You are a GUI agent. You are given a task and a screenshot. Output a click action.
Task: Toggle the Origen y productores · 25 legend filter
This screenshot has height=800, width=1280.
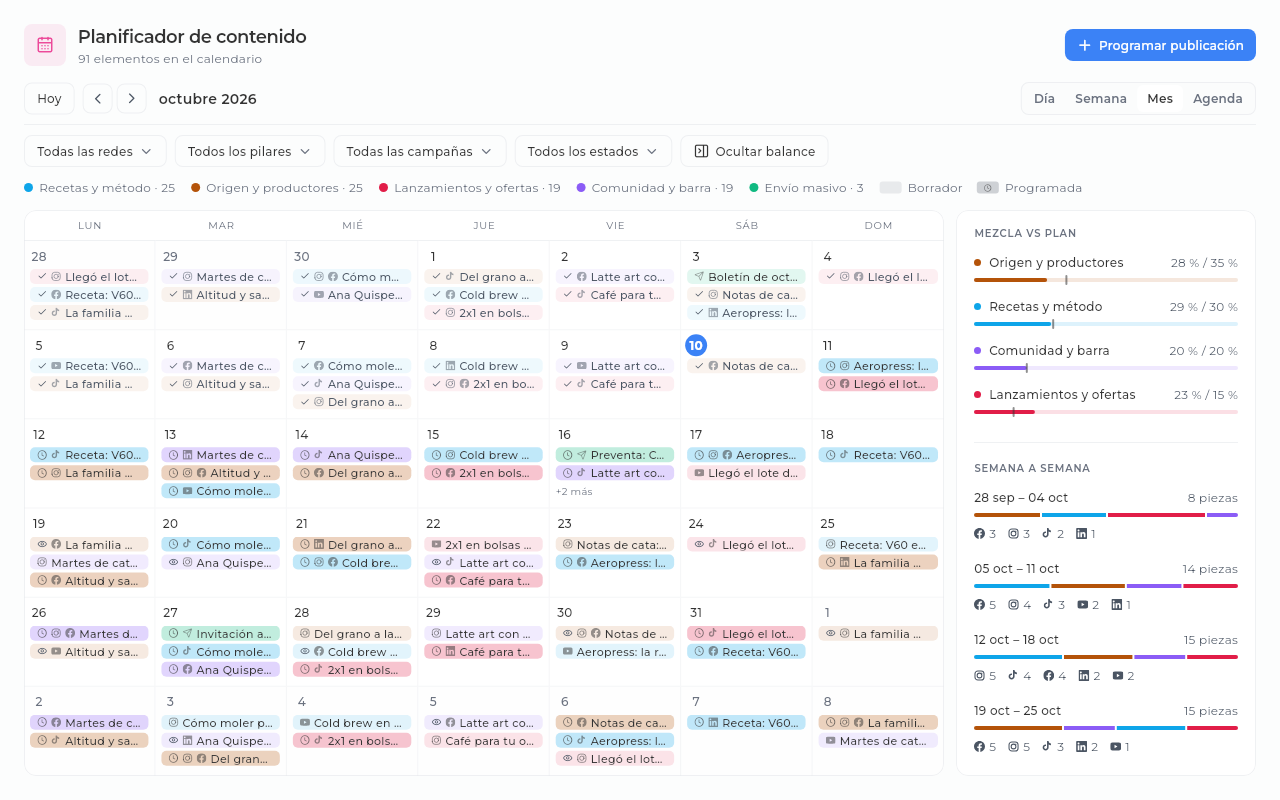tap(276, 188)
